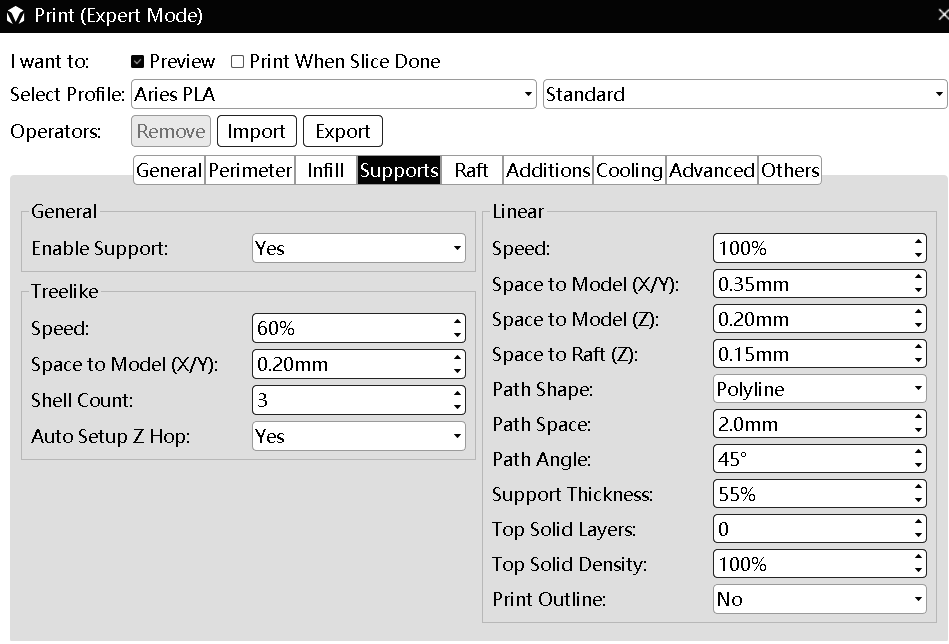
Task: Open the Cooling settings tab
Action: click(x=629, y=170)
